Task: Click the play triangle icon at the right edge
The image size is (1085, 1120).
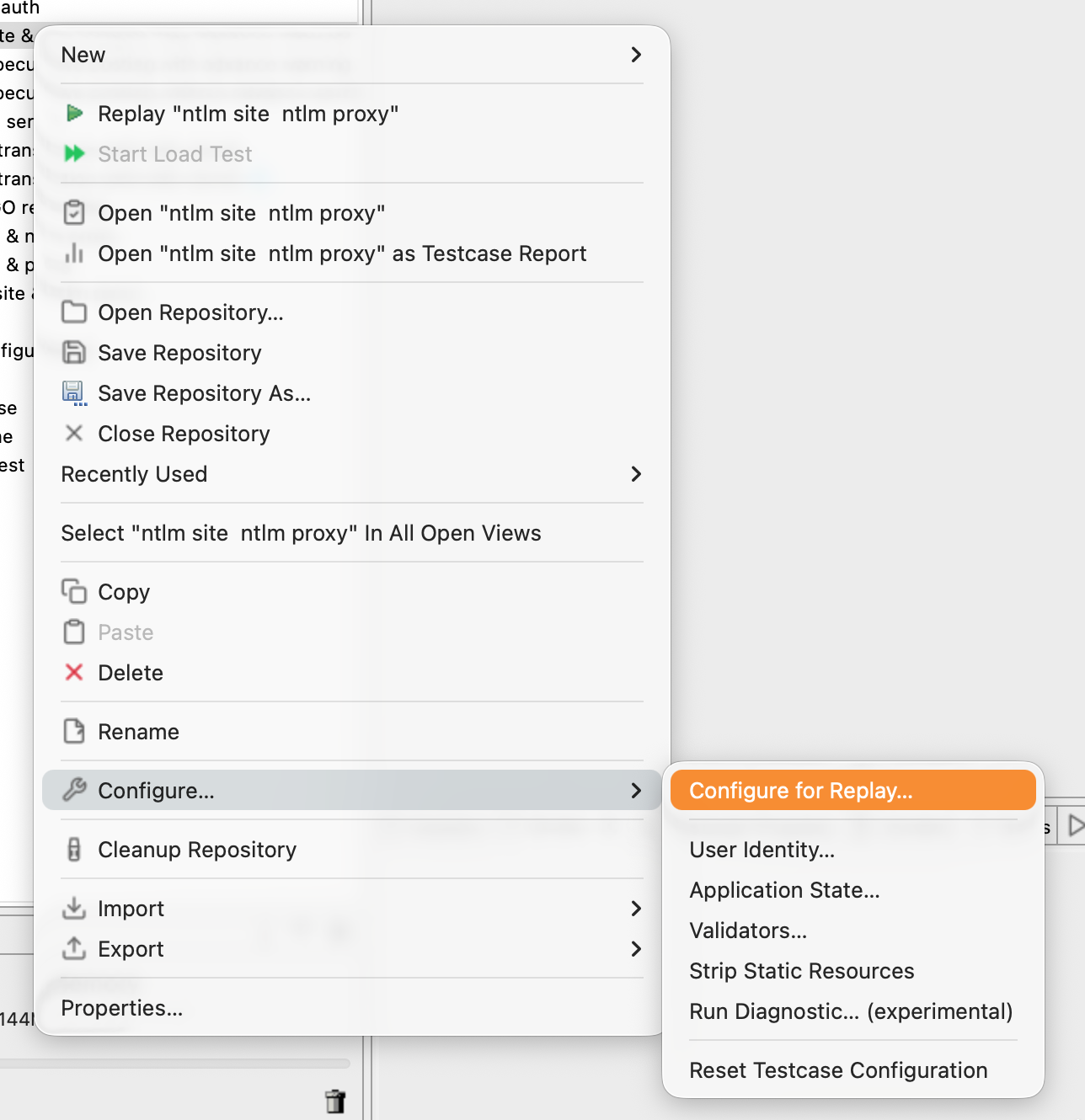Action: click(x=1076, y=825)
